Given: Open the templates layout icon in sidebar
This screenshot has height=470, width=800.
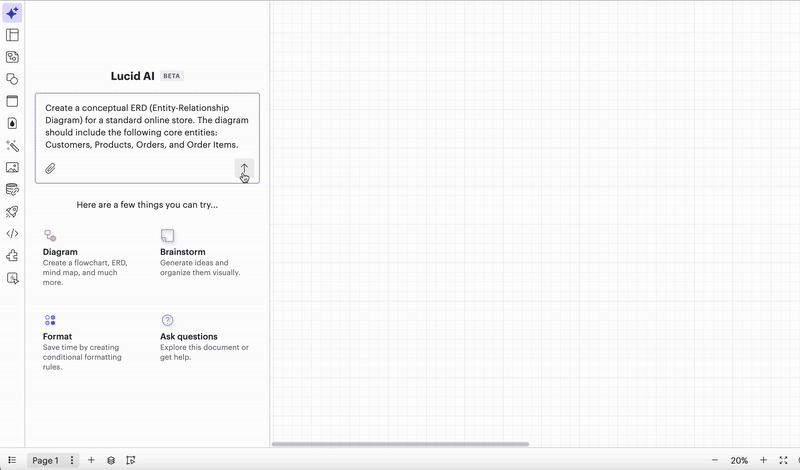Looking at the screenshot, I should point(12,35).
